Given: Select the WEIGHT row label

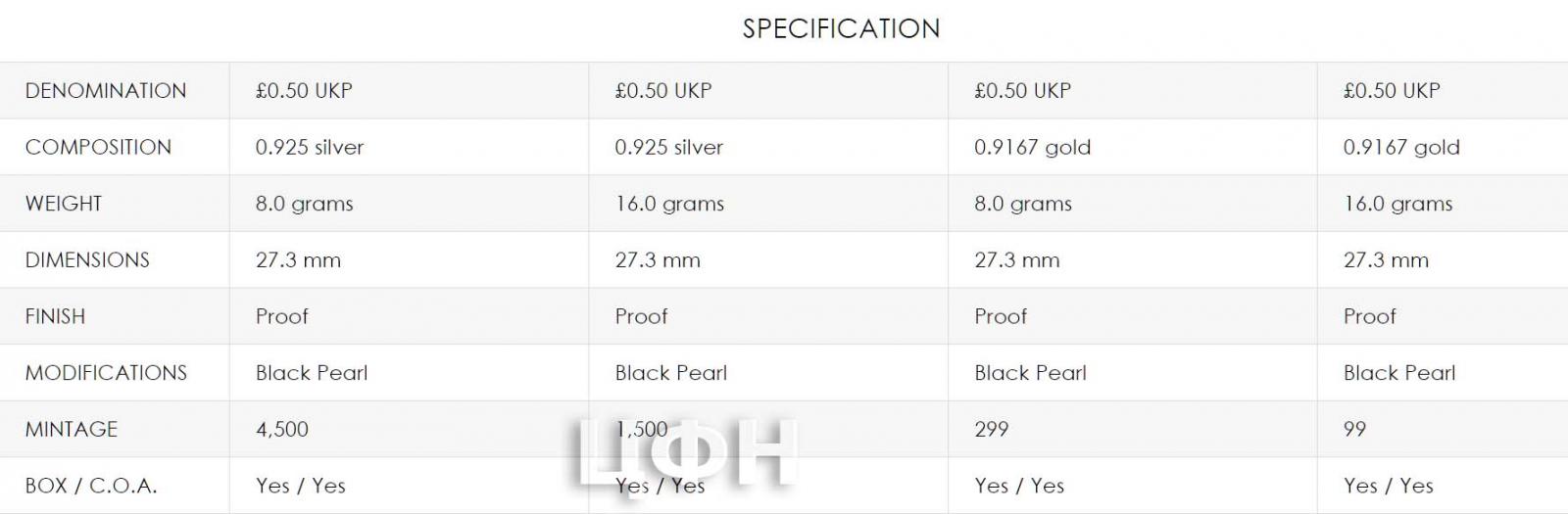Looking at the screenshot, I should tap(64, 204).
